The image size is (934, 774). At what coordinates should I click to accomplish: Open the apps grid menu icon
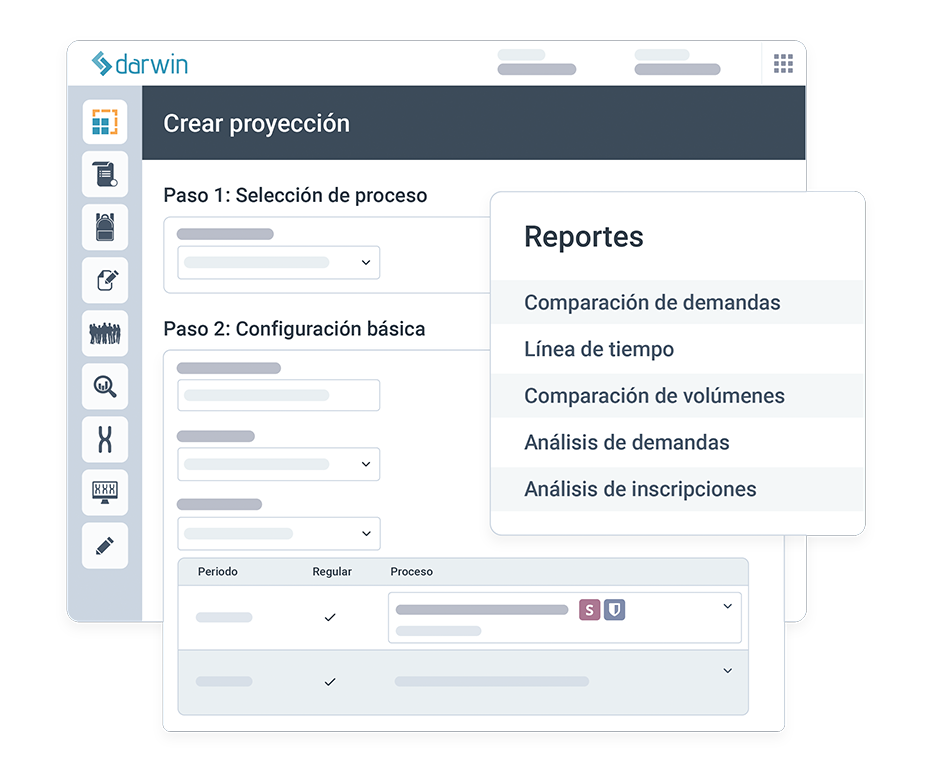(x=783, y=63)
